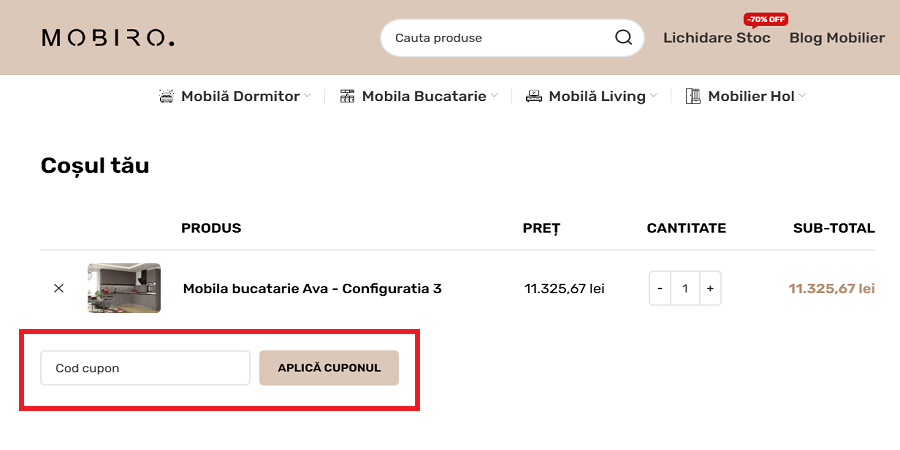Click the -70% OFF badge

pyautogui.click(x=765, y=19)
